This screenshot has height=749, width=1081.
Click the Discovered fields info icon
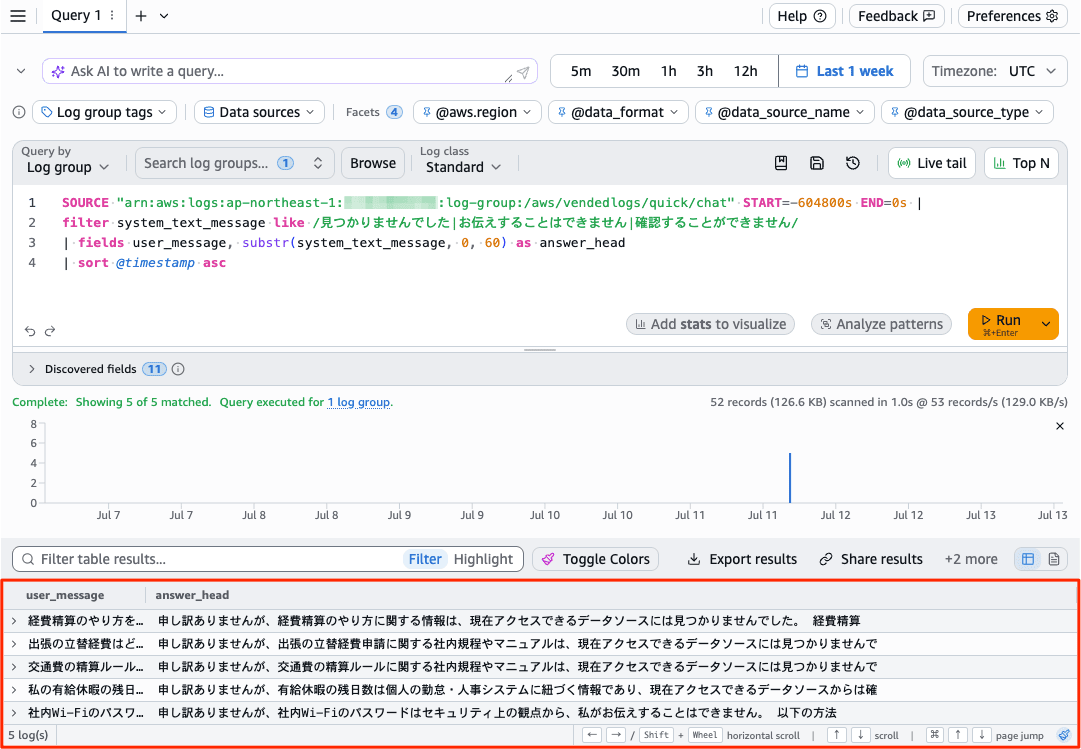[x=178, y=369]
